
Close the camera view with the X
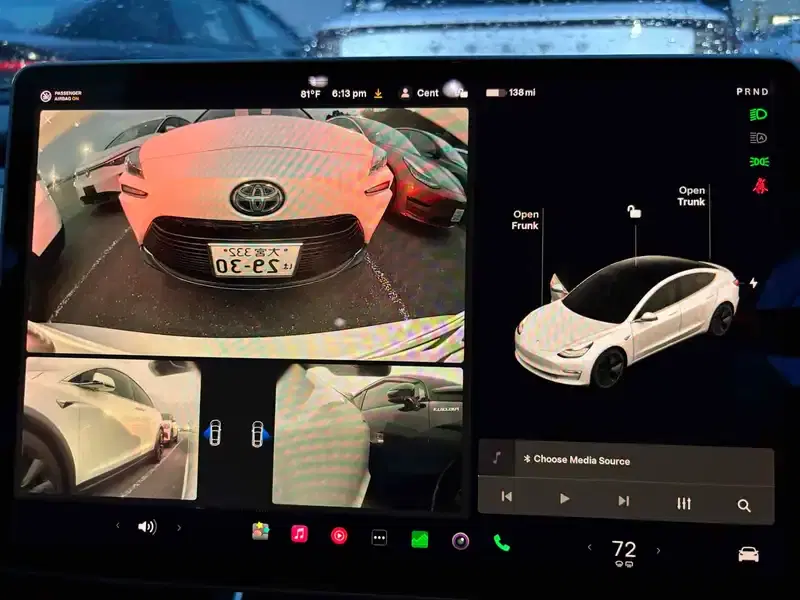tap(48, 120)
